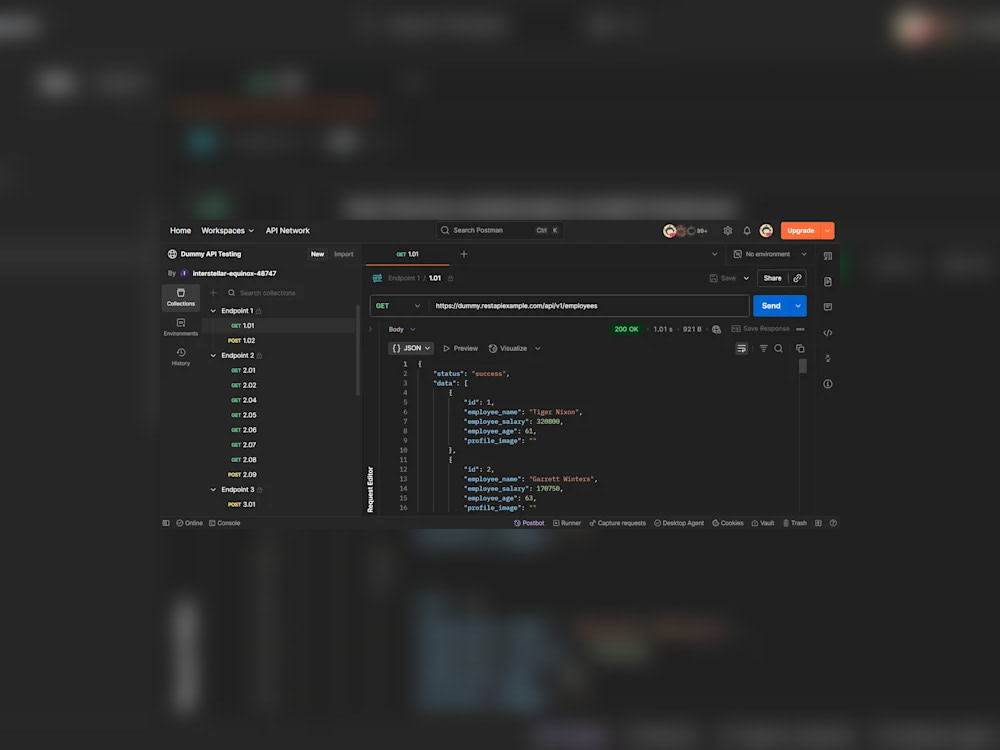Open the documentation icon in right sidebar
The image size is (1000, 750).
(x=828, y=281)
